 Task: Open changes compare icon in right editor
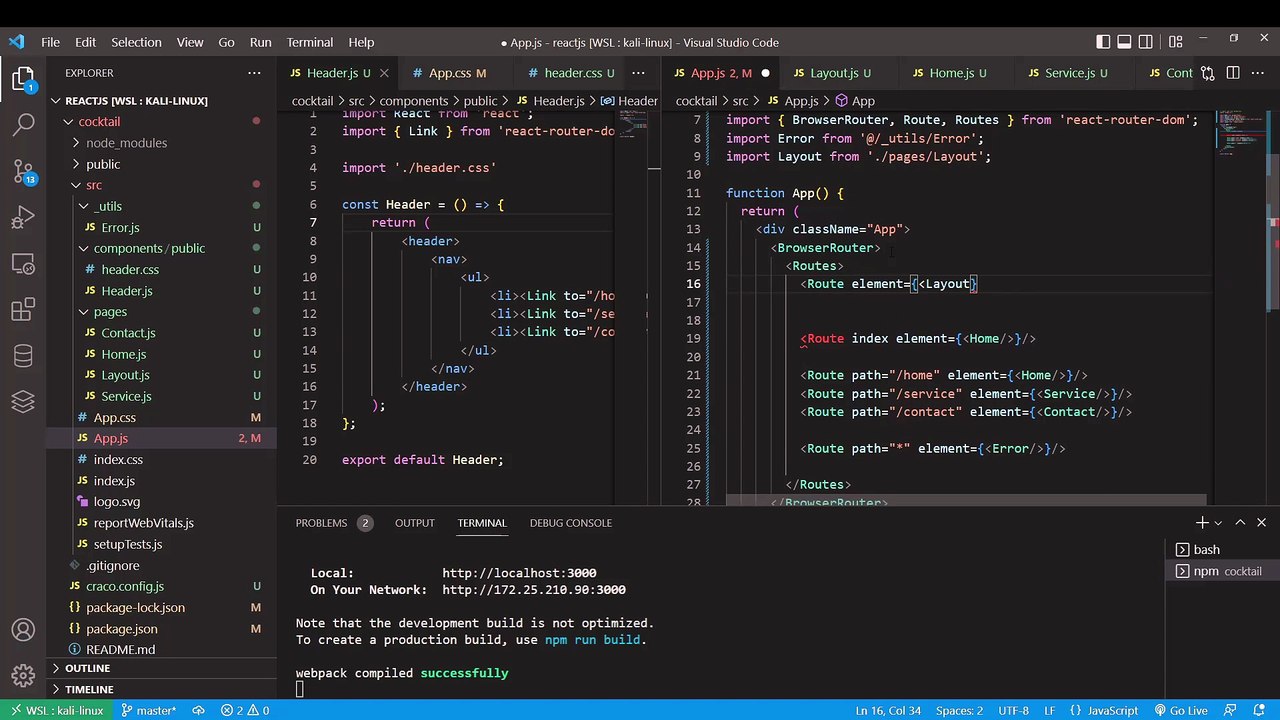1208,73
